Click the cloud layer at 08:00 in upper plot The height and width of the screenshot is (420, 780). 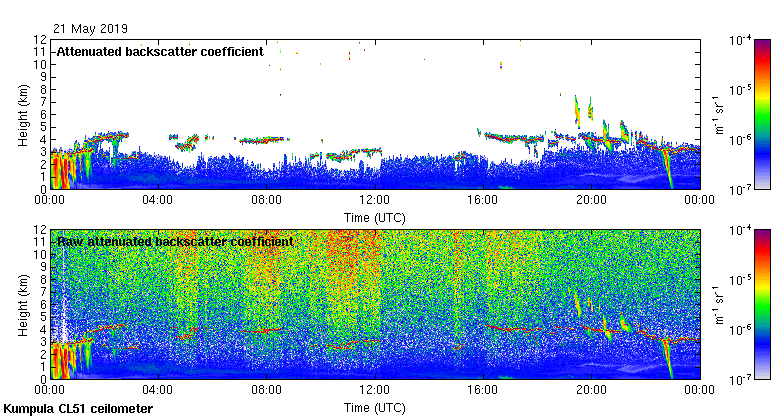click(x=262, y=140)
